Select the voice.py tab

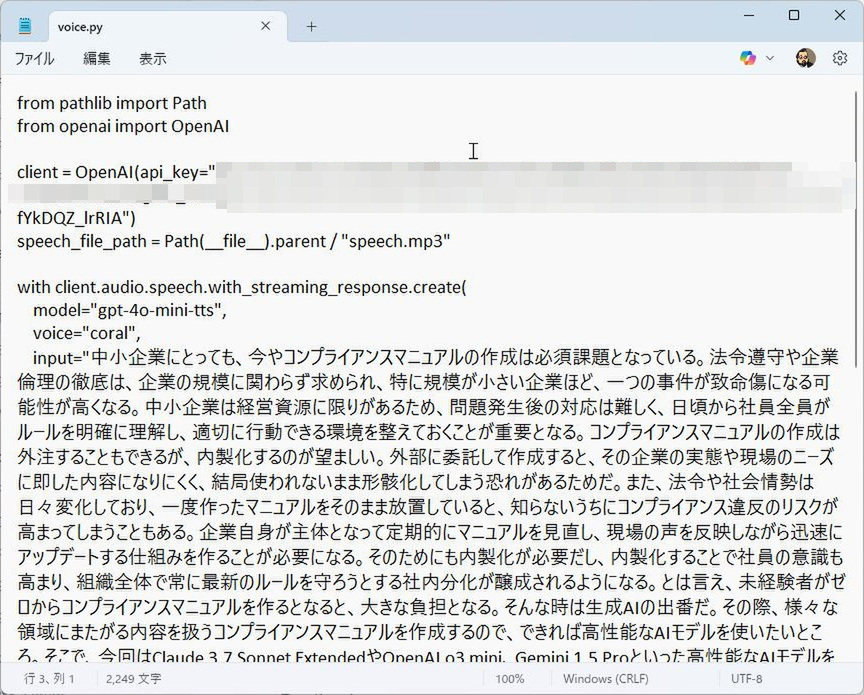point(168,26)
